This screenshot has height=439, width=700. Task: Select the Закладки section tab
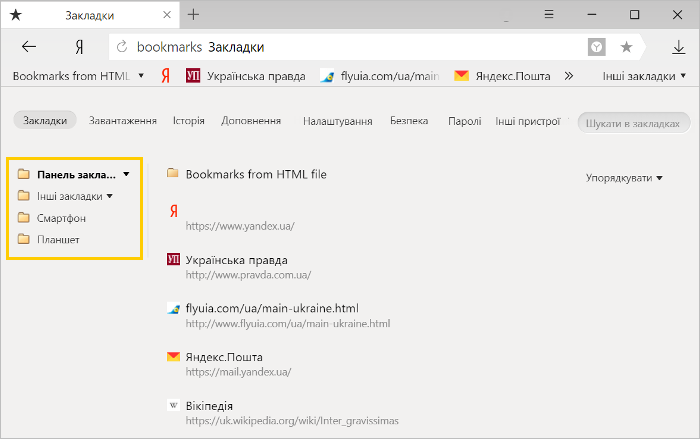[45, 121]
